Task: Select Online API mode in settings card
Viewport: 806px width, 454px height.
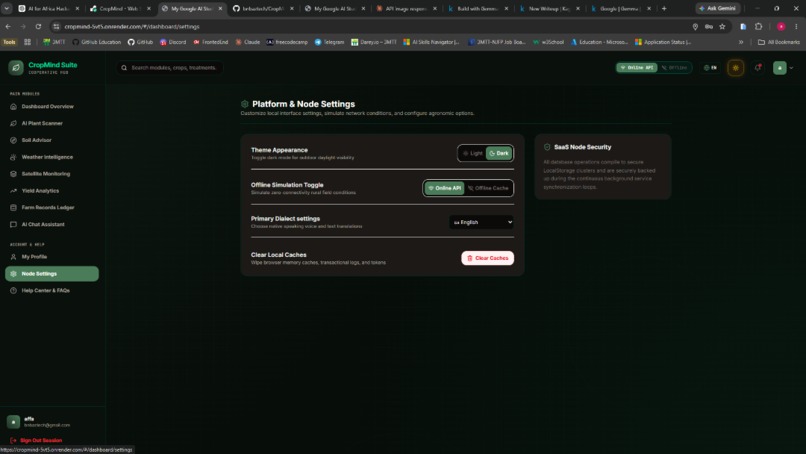Action: click(445, 188)
